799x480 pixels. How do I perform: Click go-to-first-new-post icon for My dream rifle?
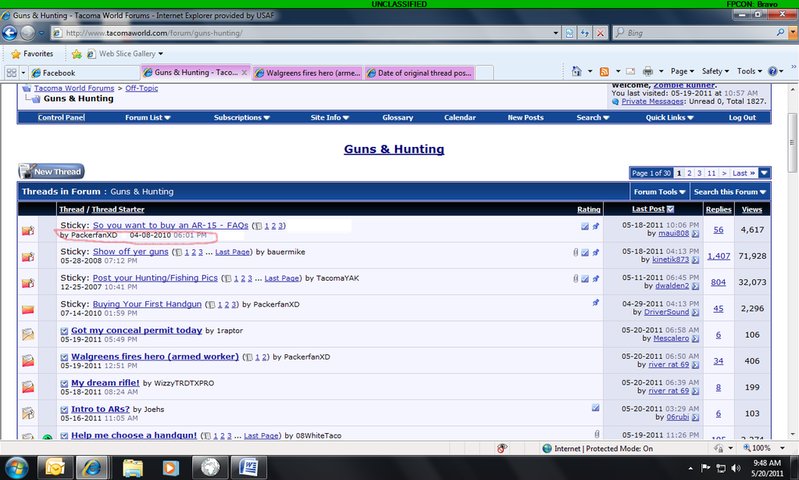click(x=64, y=384)
